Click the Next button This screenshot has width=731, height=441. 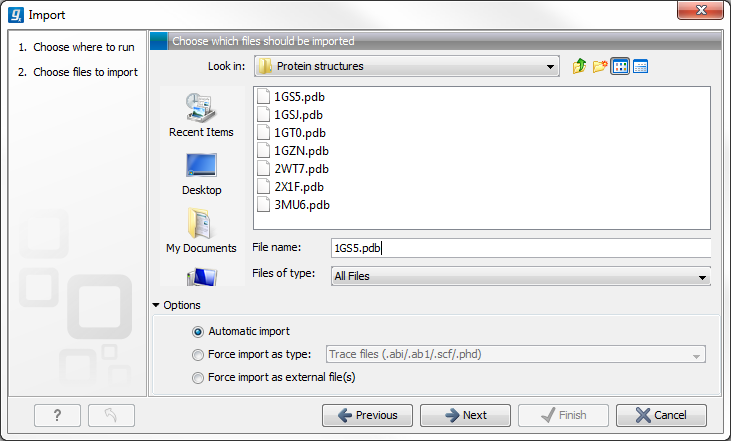point(465,415)
